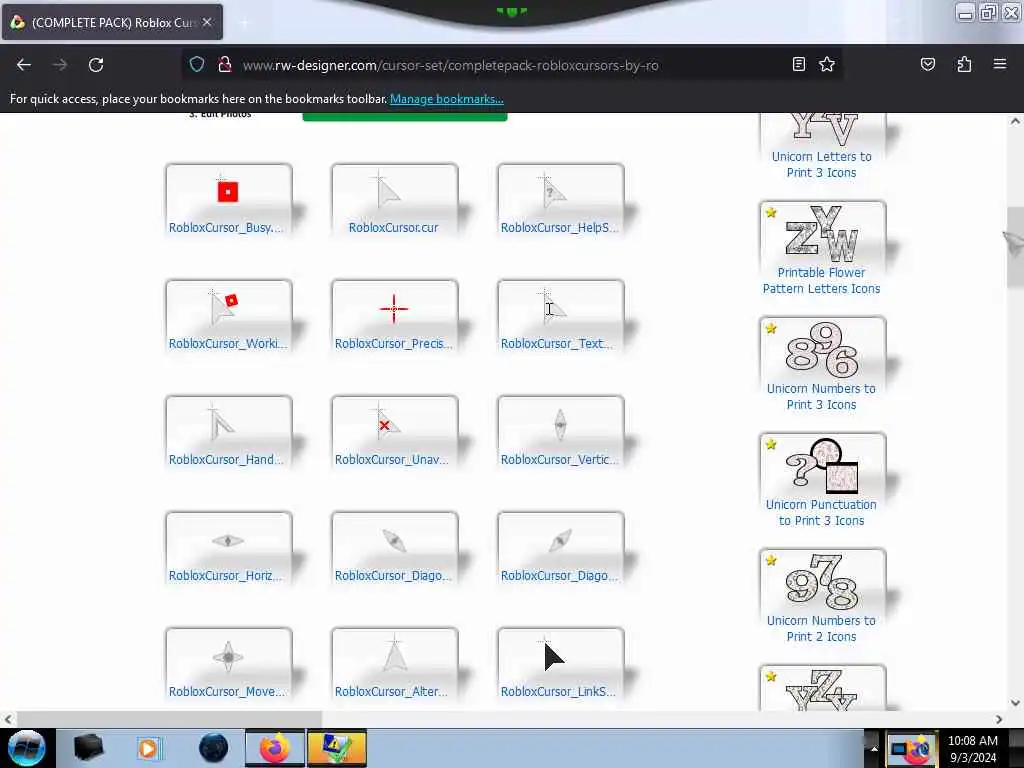Open Unicorn Numbers to Print 2 Icons

tap(822, 628)
